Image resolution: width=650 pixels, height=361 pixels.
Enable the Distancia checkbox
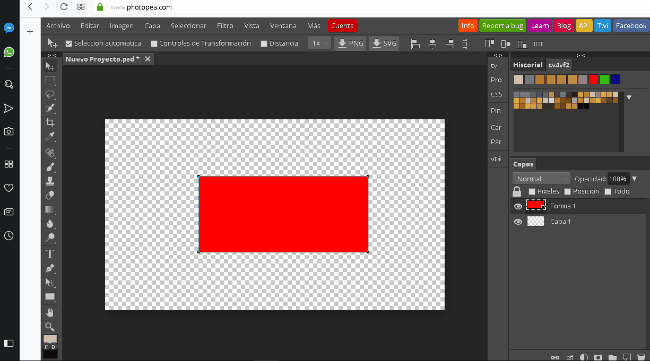click(264, 44)
